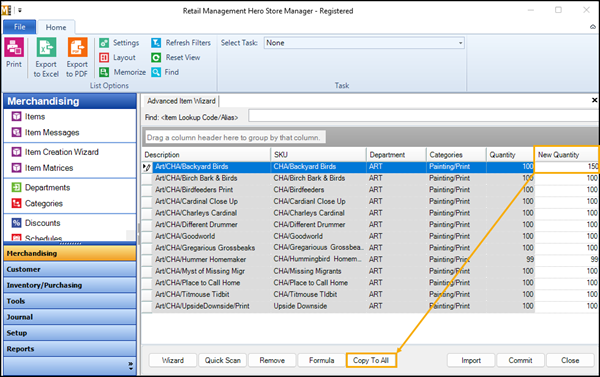Expand navigation pane options chevron

tap(131, 366)
